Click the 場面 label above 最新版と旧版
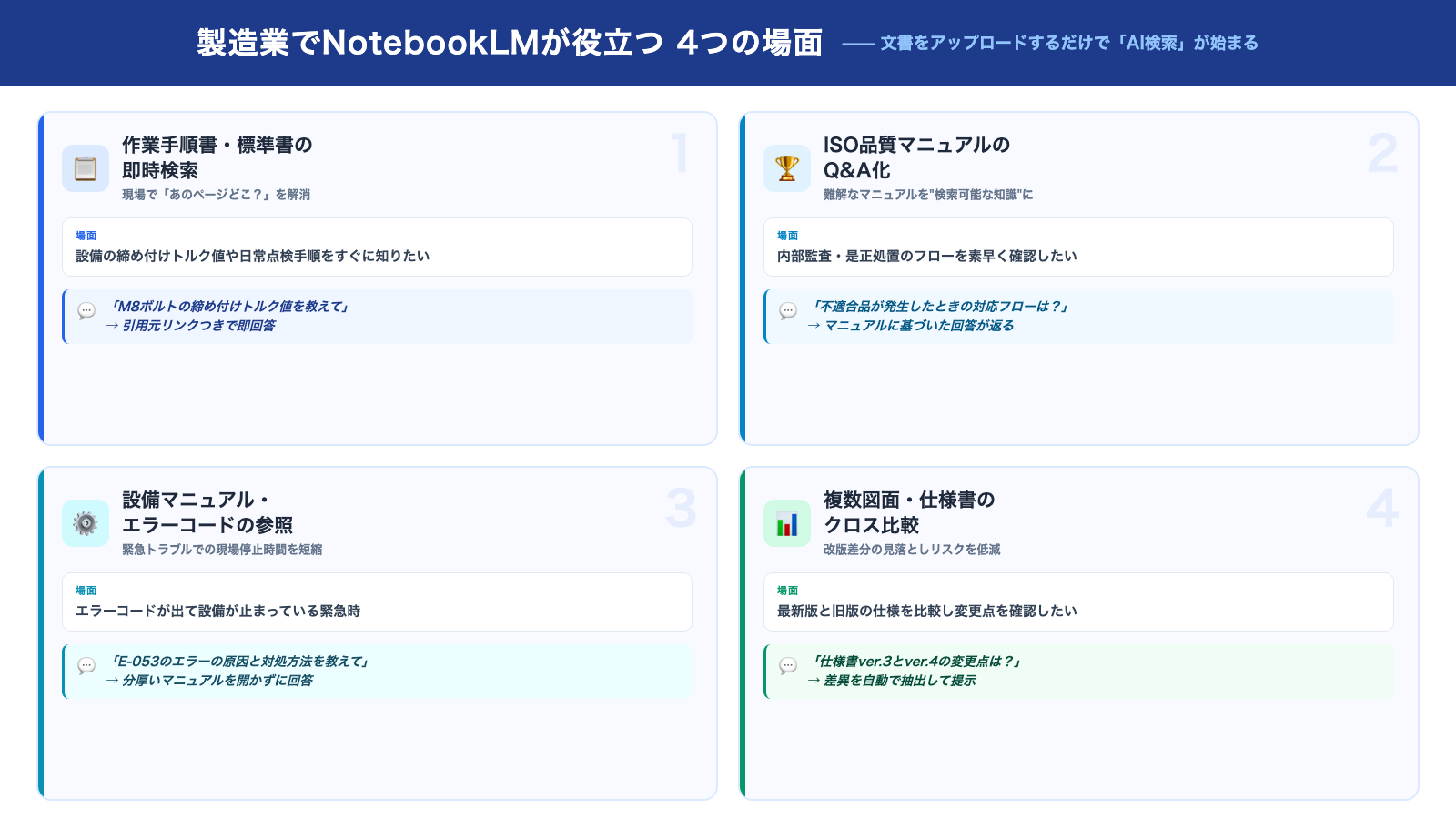Screen dimensions: 1456x819 tap(788, 591)
